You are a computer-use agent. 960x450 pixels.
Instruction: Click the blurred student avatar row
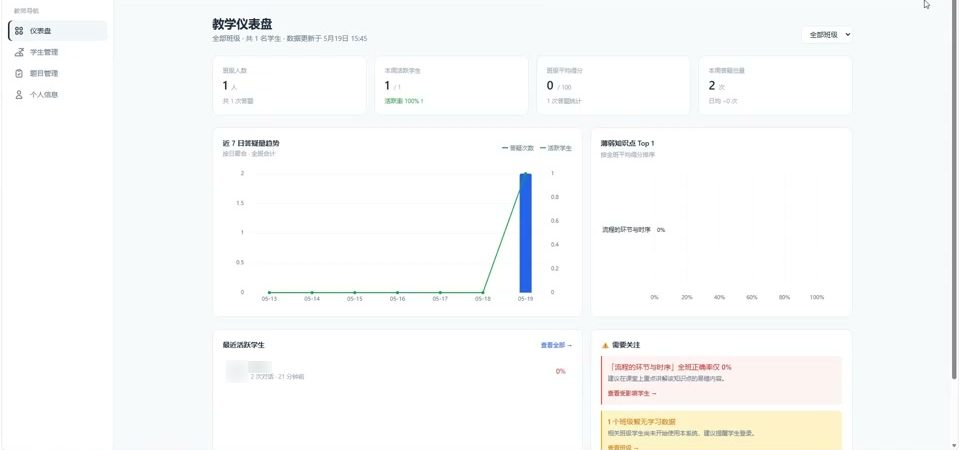(x=397, y=372)
